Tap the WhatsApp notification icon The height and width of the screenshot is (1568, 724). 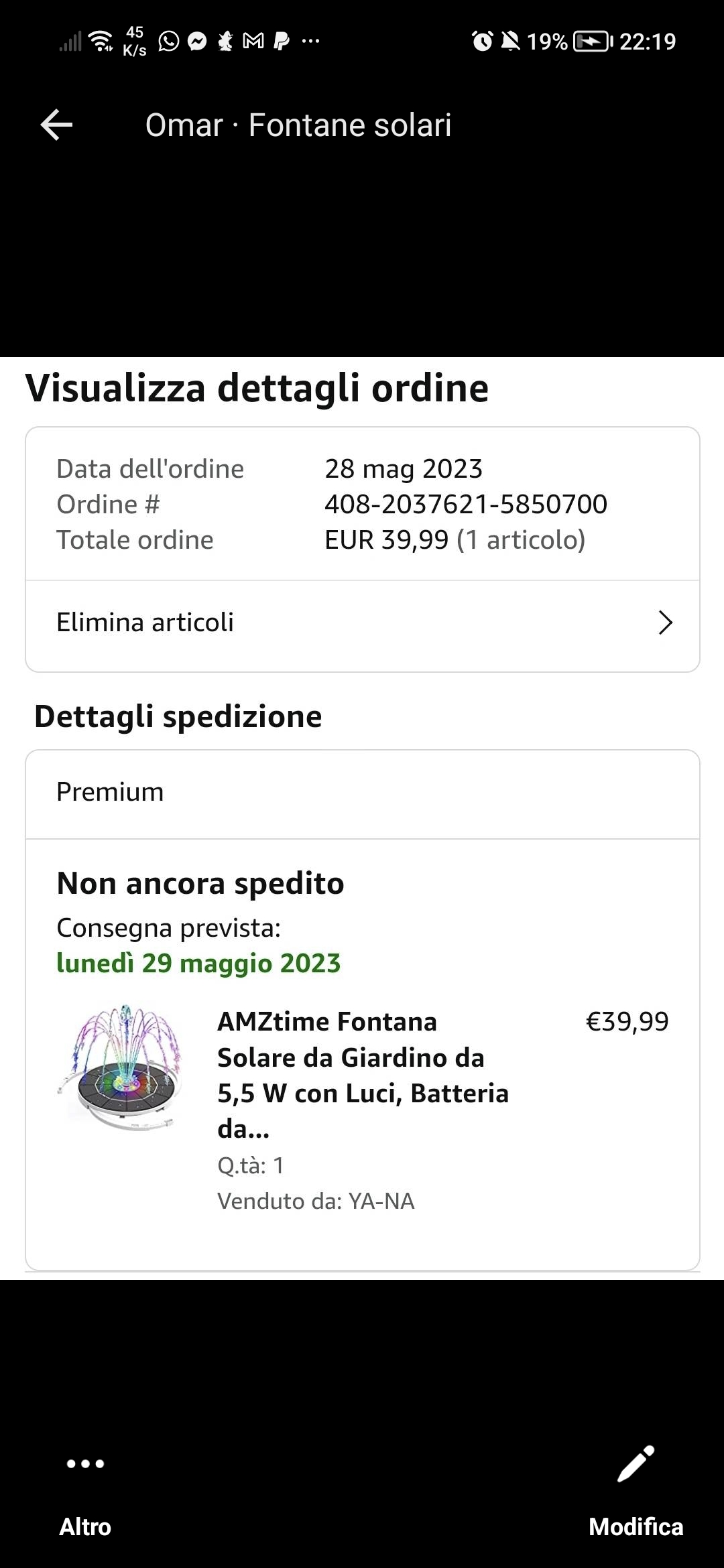coord(169,42)
